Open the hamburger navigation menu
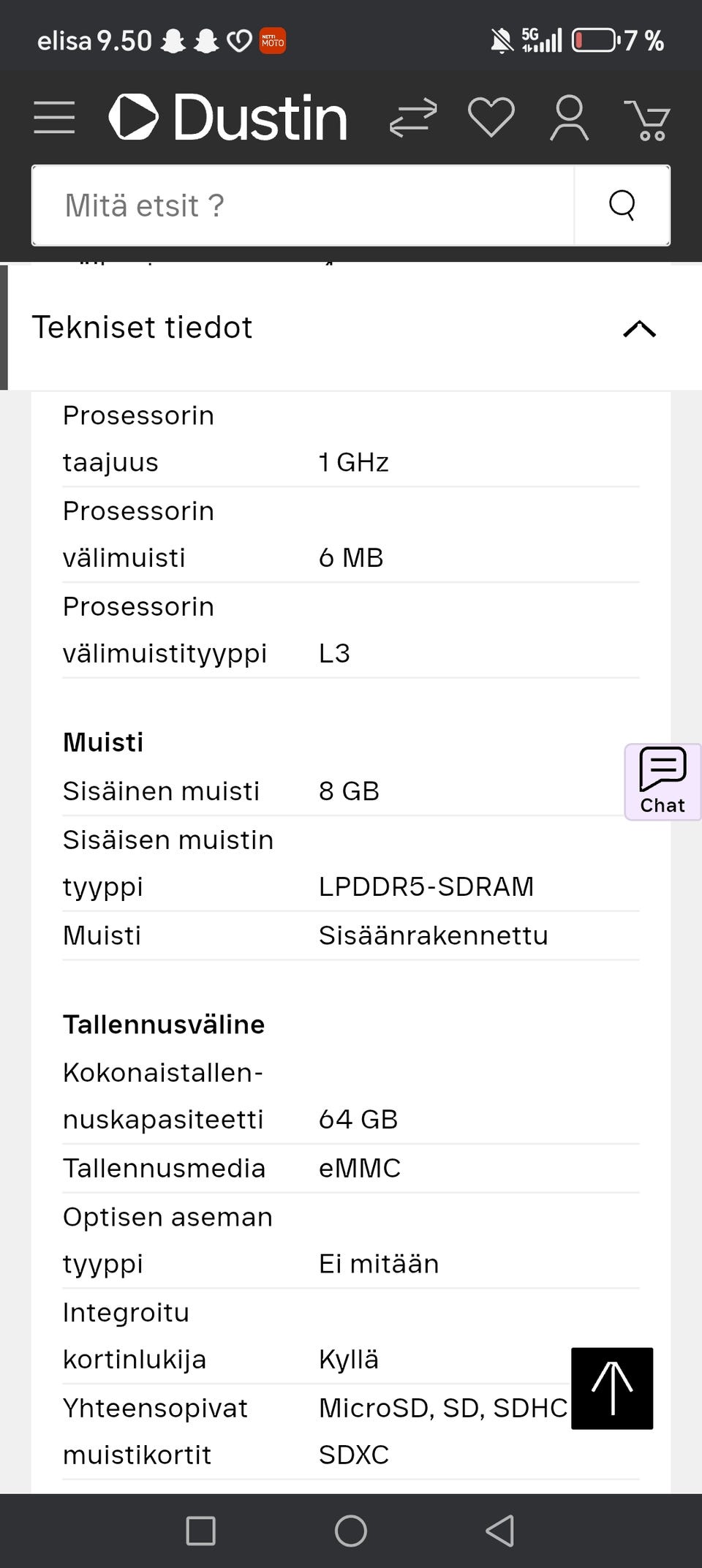The width and height of the screenshot is (702, 1568). [x=54, y=118]
